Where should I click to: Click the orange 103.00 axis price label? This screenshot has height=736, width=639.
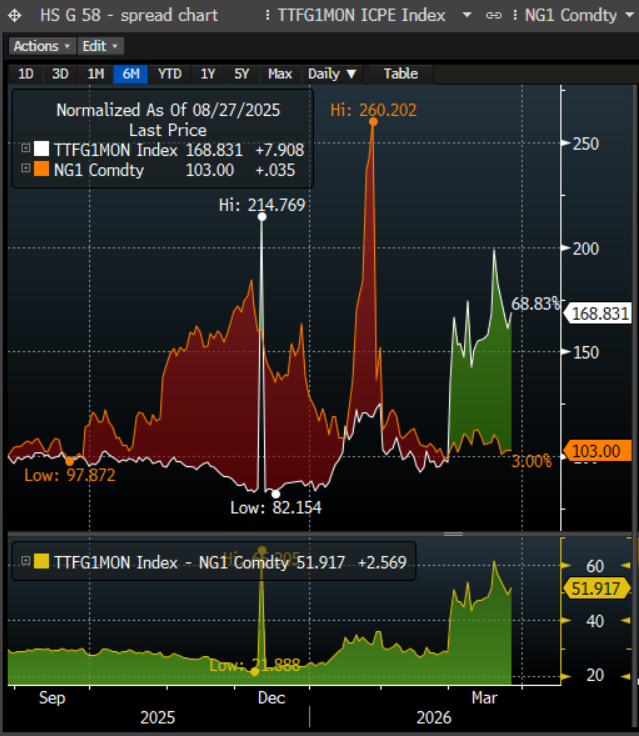click(597, 451)
